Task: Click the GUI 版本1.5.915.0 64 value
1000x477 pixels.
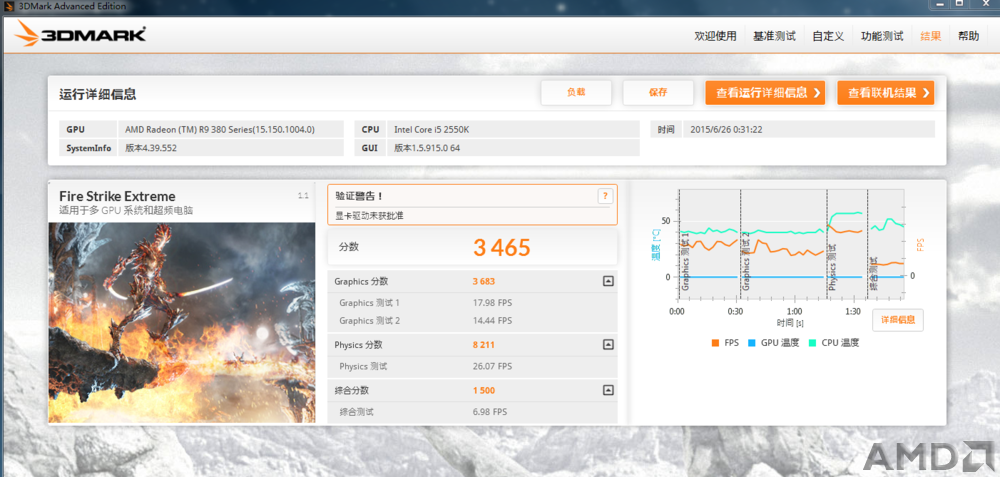Action: coord(427,148)
